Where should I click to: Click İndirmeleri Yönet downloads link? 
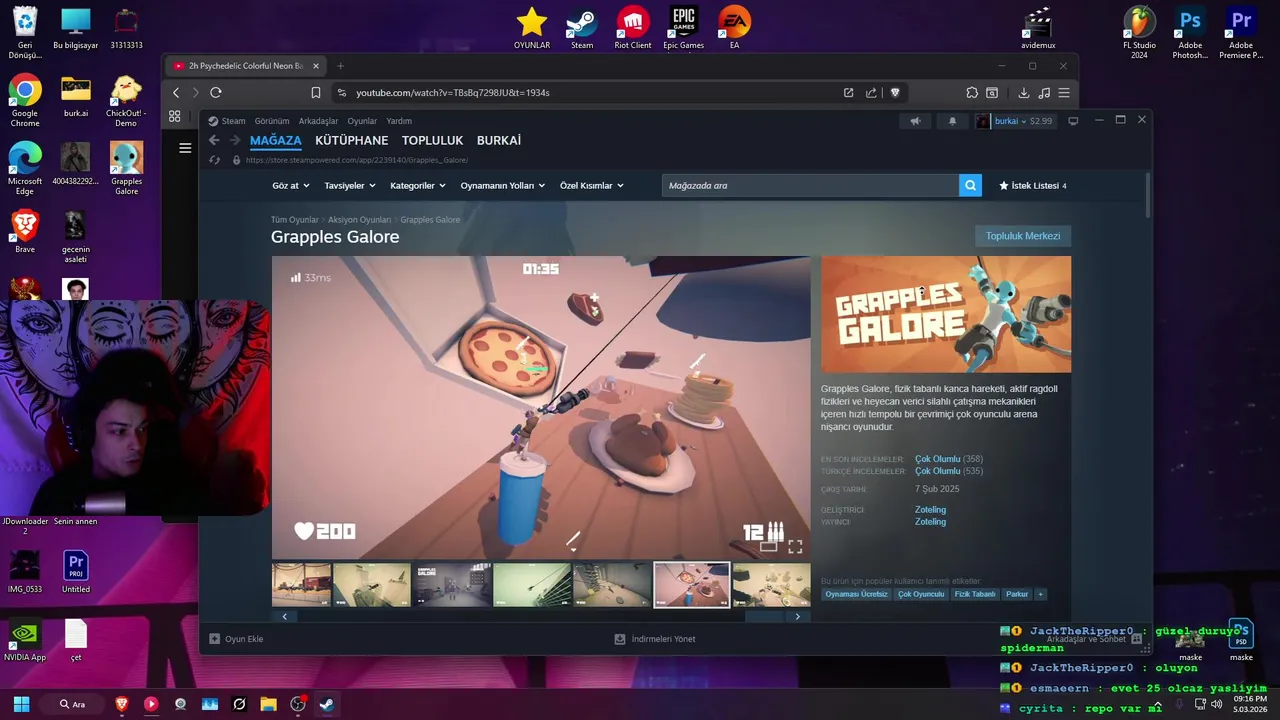point(655,639)
